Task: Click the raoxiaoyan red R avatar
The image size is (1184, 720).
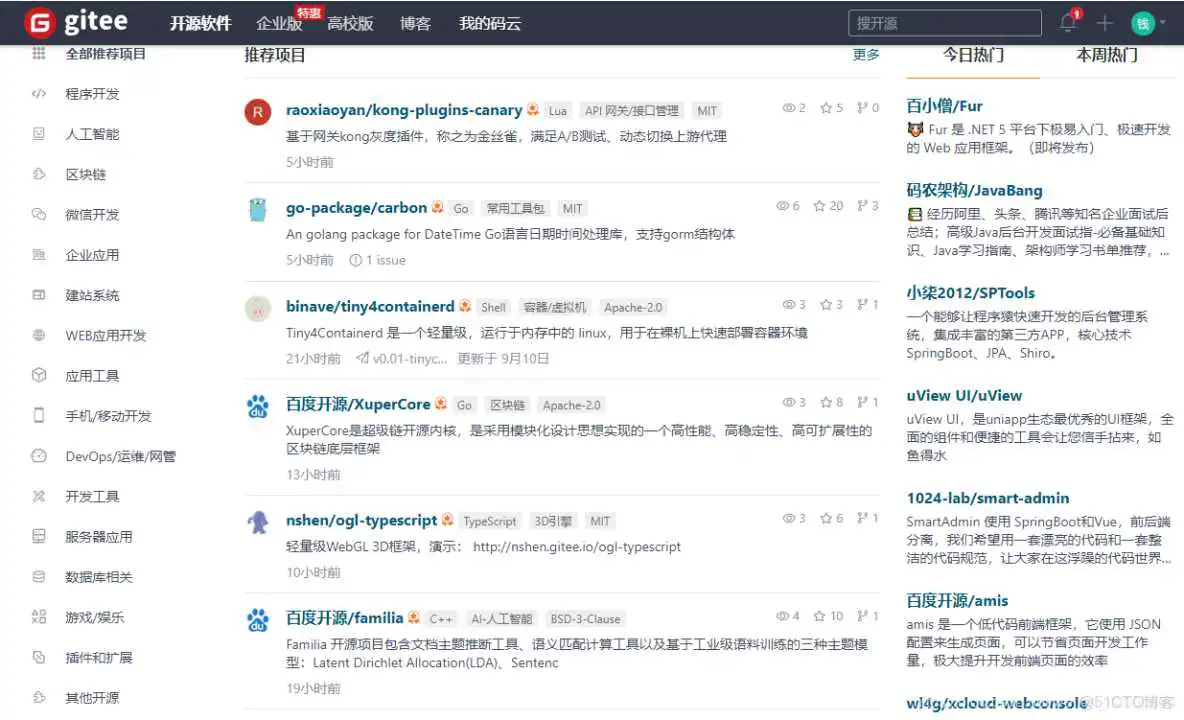Action: [257, 112]
